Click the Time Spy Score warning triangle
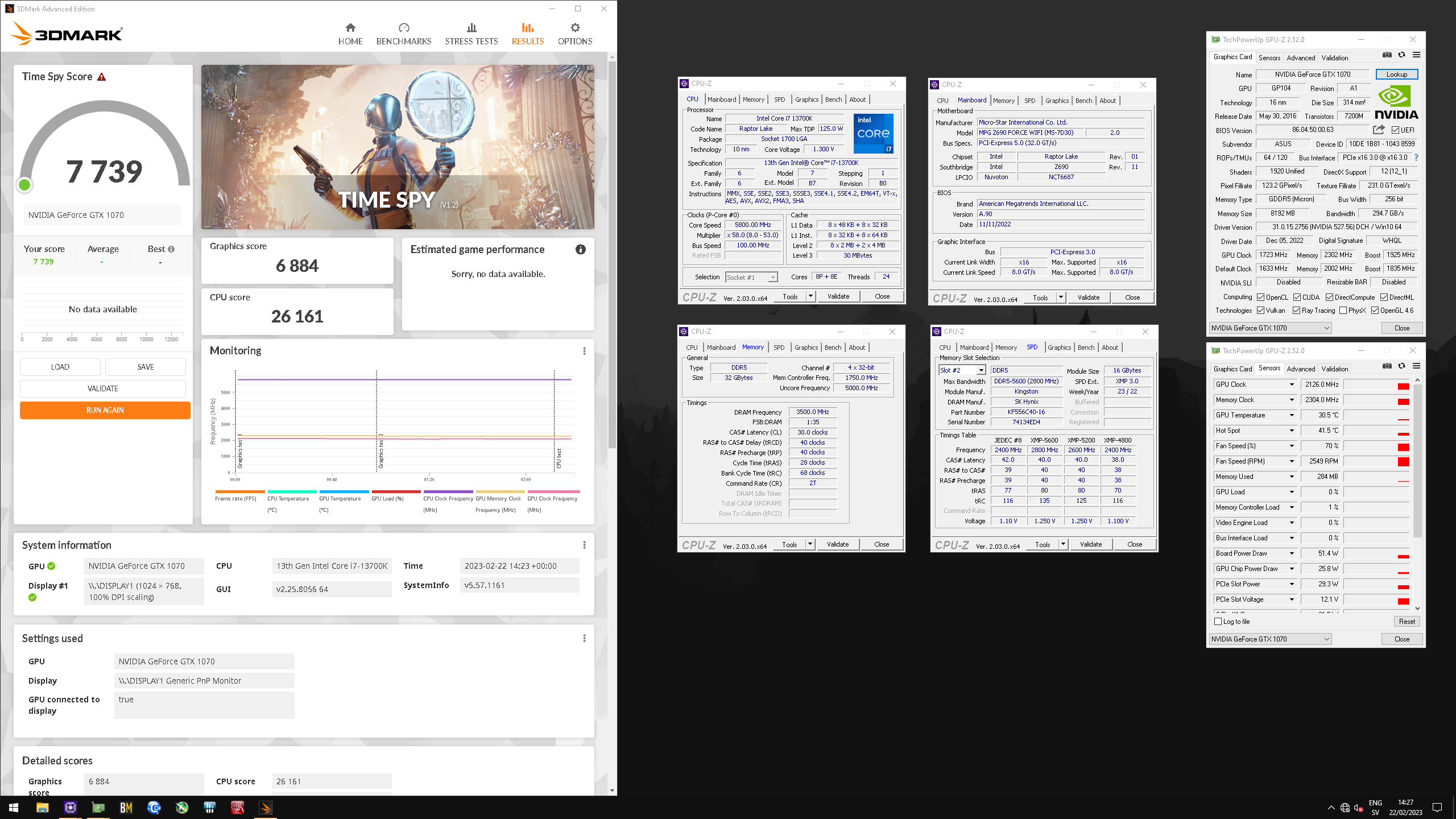 102,77
